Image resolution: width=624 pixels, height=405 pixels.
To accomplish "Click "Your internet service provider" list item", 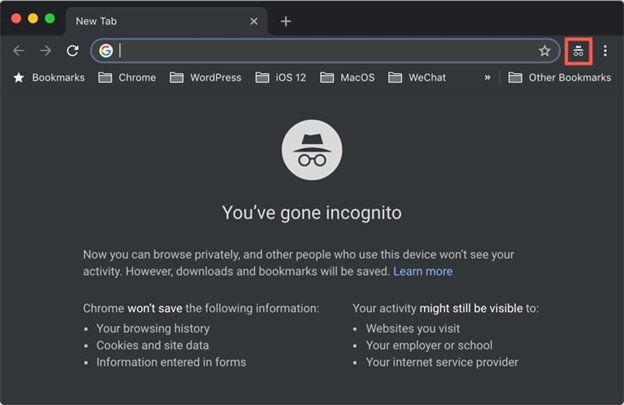I will [x=442, y=362].
